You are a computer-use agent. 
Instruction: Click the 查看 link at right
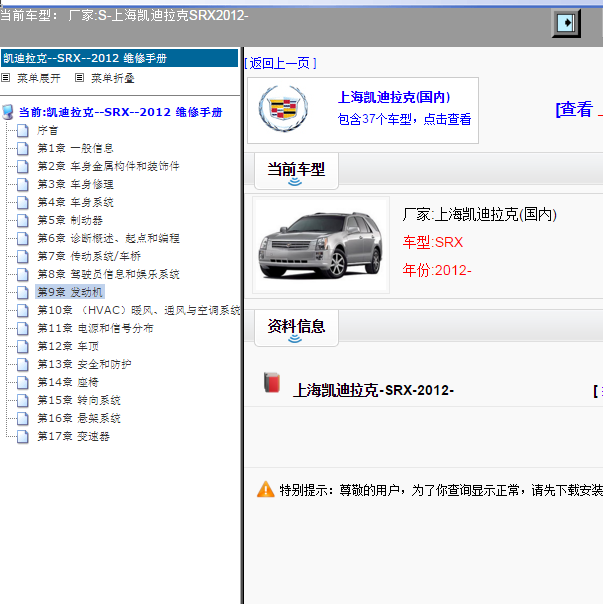[574, 109]
